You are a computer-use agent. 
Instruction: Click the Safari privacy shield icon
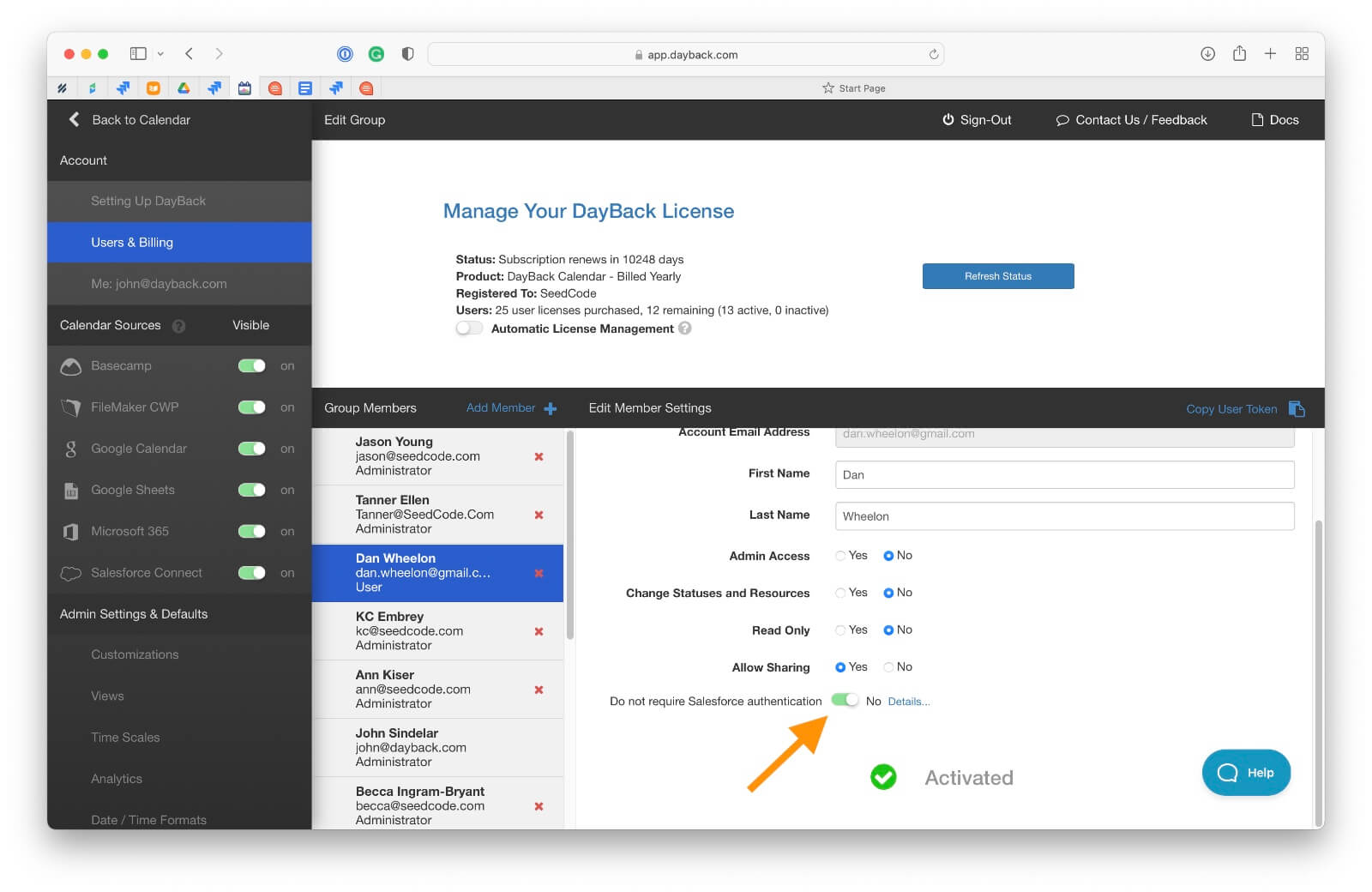point(407,54)
